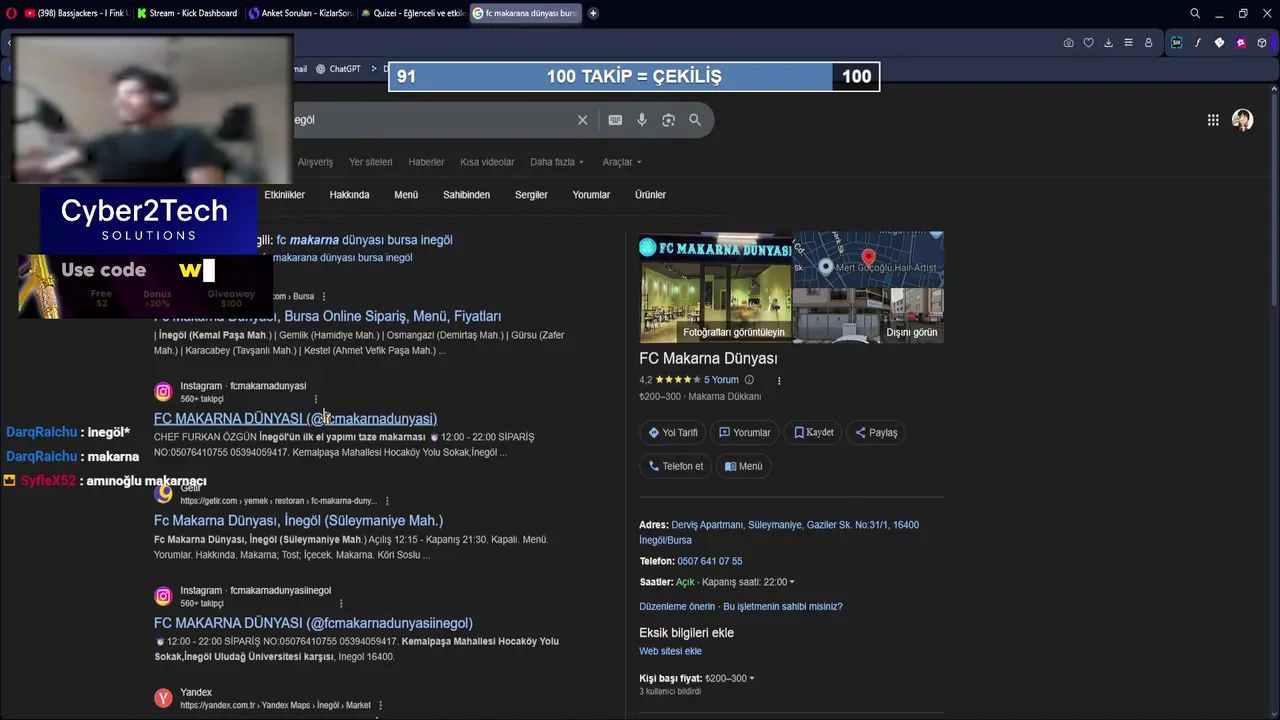The width and height of the screenshot is (1280, 720).
Task: Open the Flash extension icon
Action: pos(1198,43)
